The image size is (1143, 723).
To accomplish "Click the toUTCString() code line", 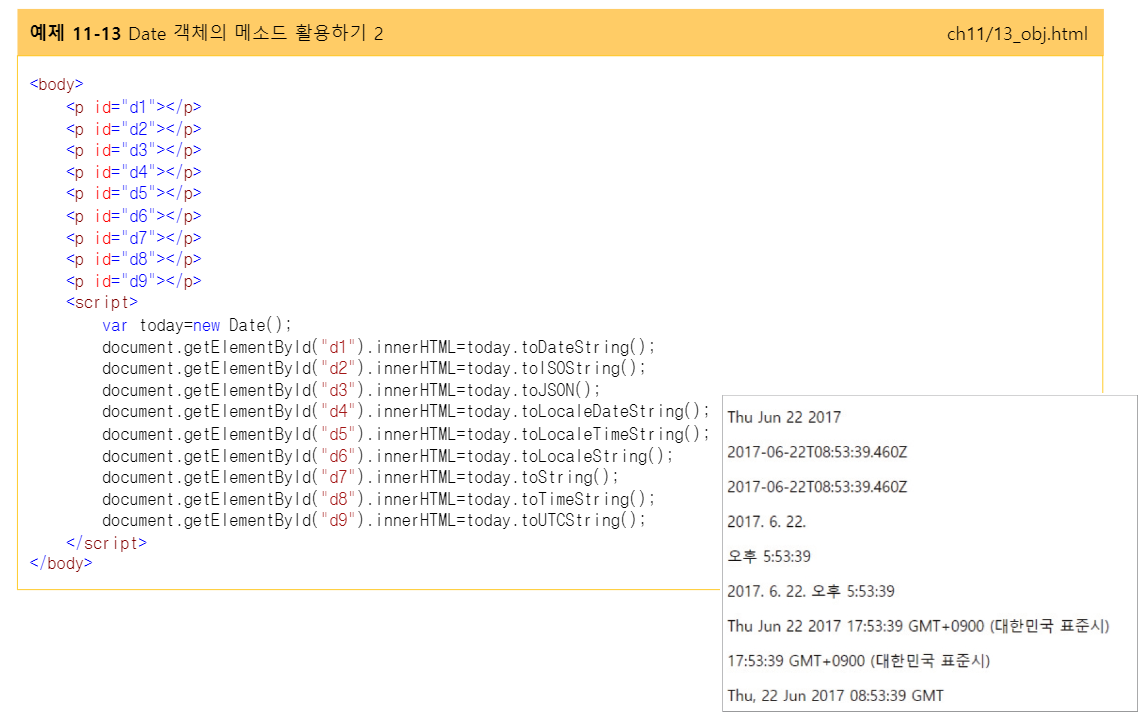I will coord(374,520).
